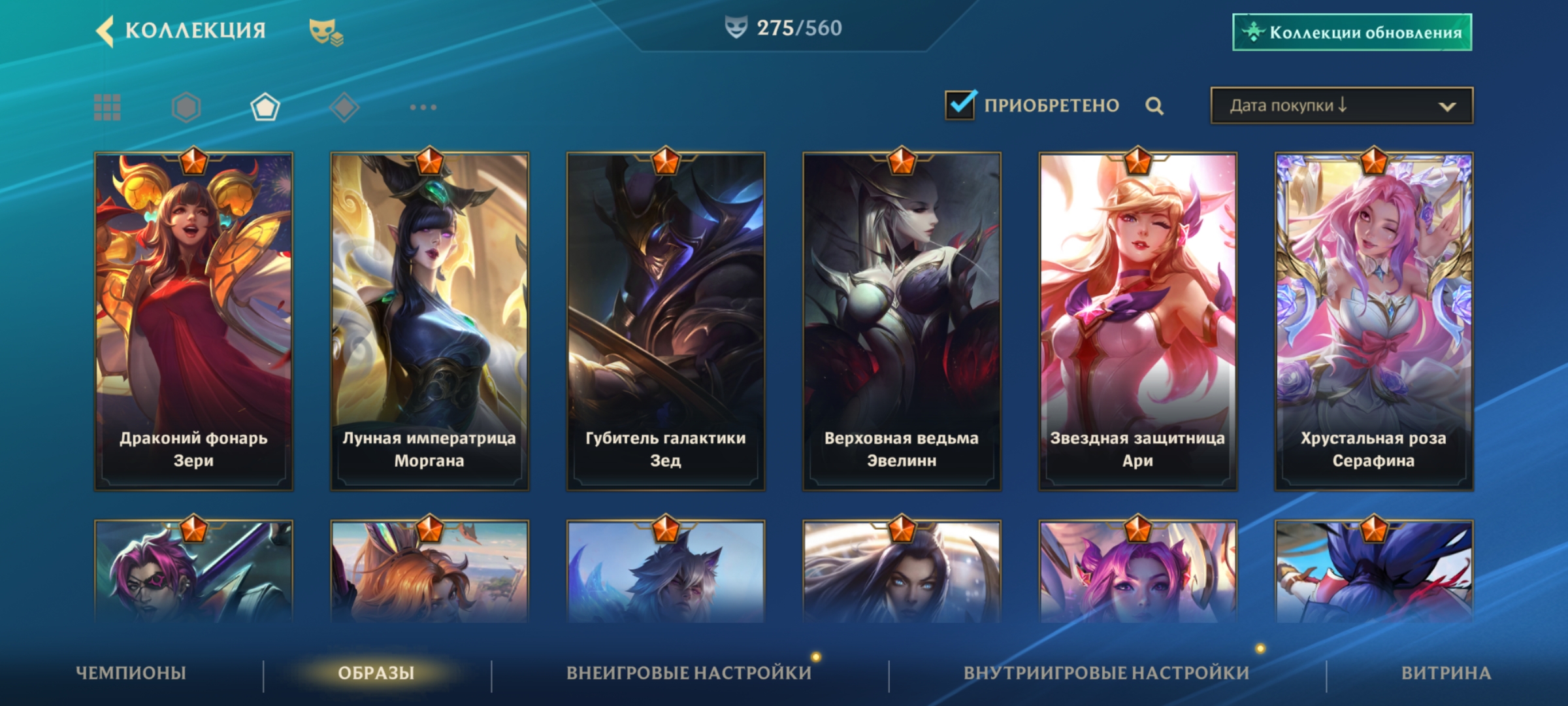Open the golden masks shop icon
The height and width of the screenshot is (706, 1568).
click(326, 31)
